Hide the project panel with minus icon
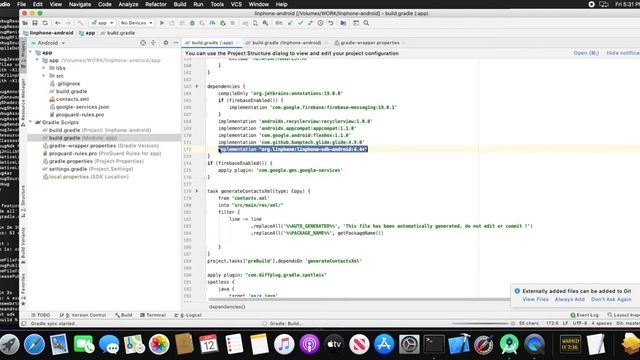This screenshot has height=360, width=640. coord(176,43)
